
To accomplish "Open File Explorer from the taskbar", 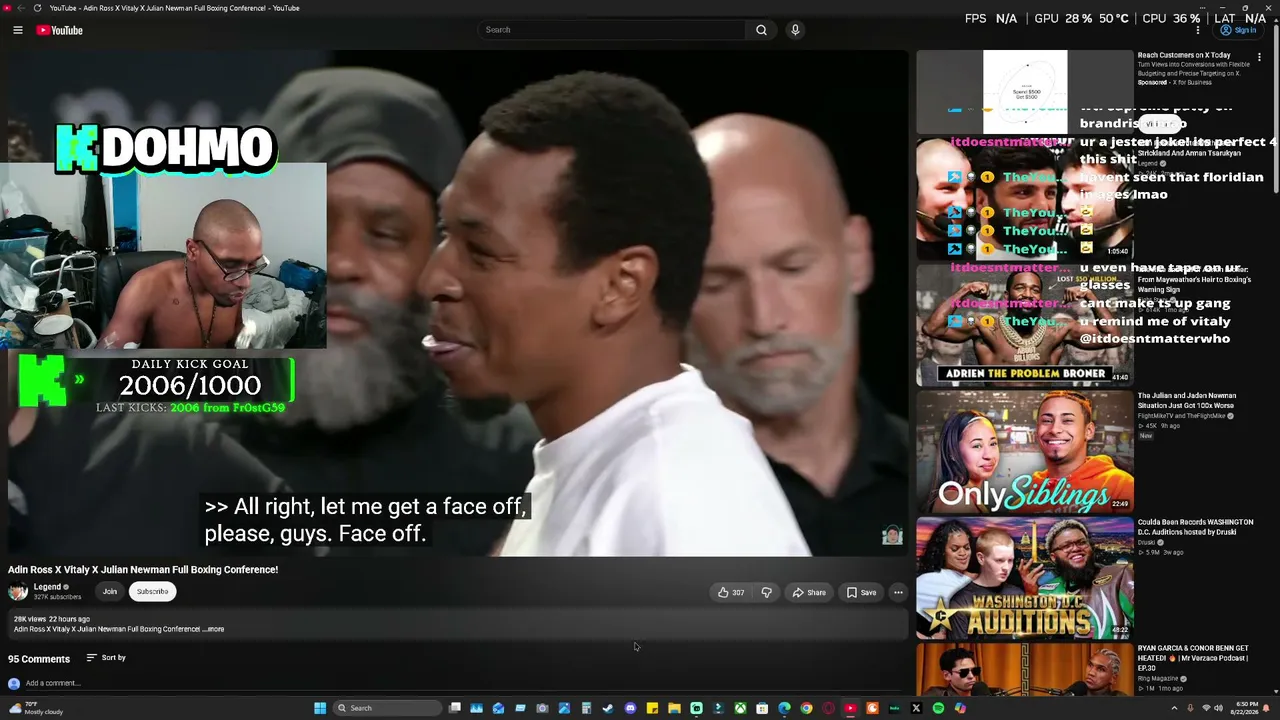I will [x=674, y=708].
